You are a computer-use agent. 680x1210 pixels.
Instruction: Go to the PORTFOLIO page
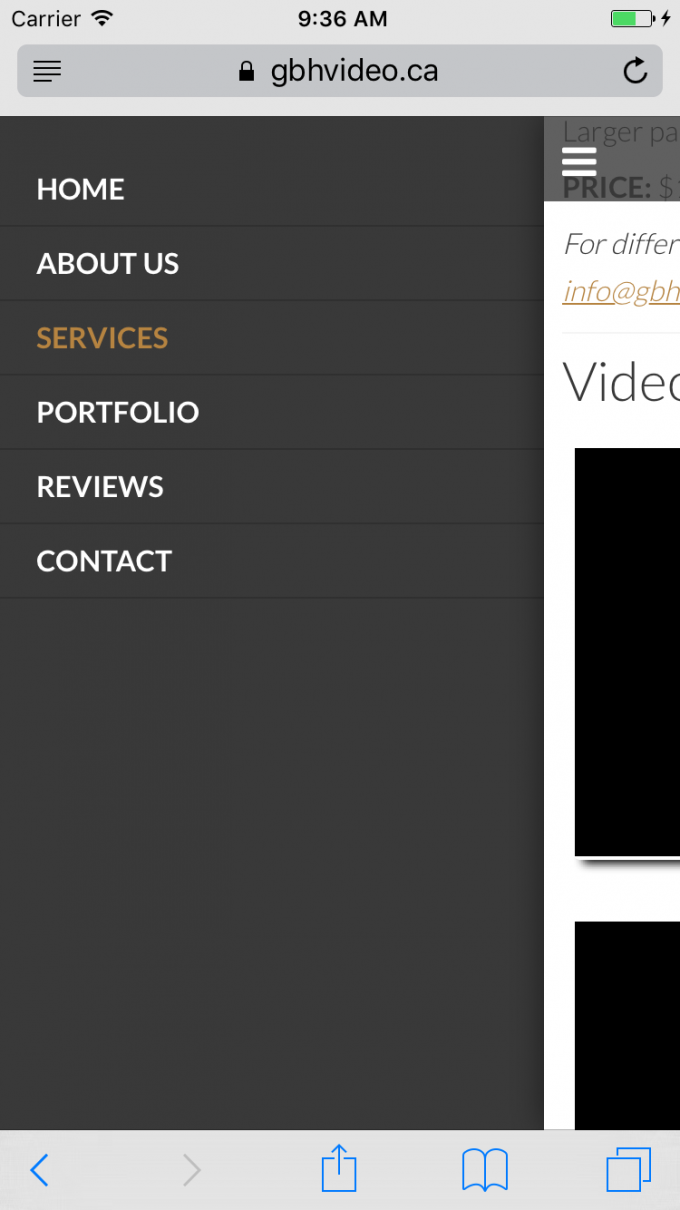click(x=272, y=412)
